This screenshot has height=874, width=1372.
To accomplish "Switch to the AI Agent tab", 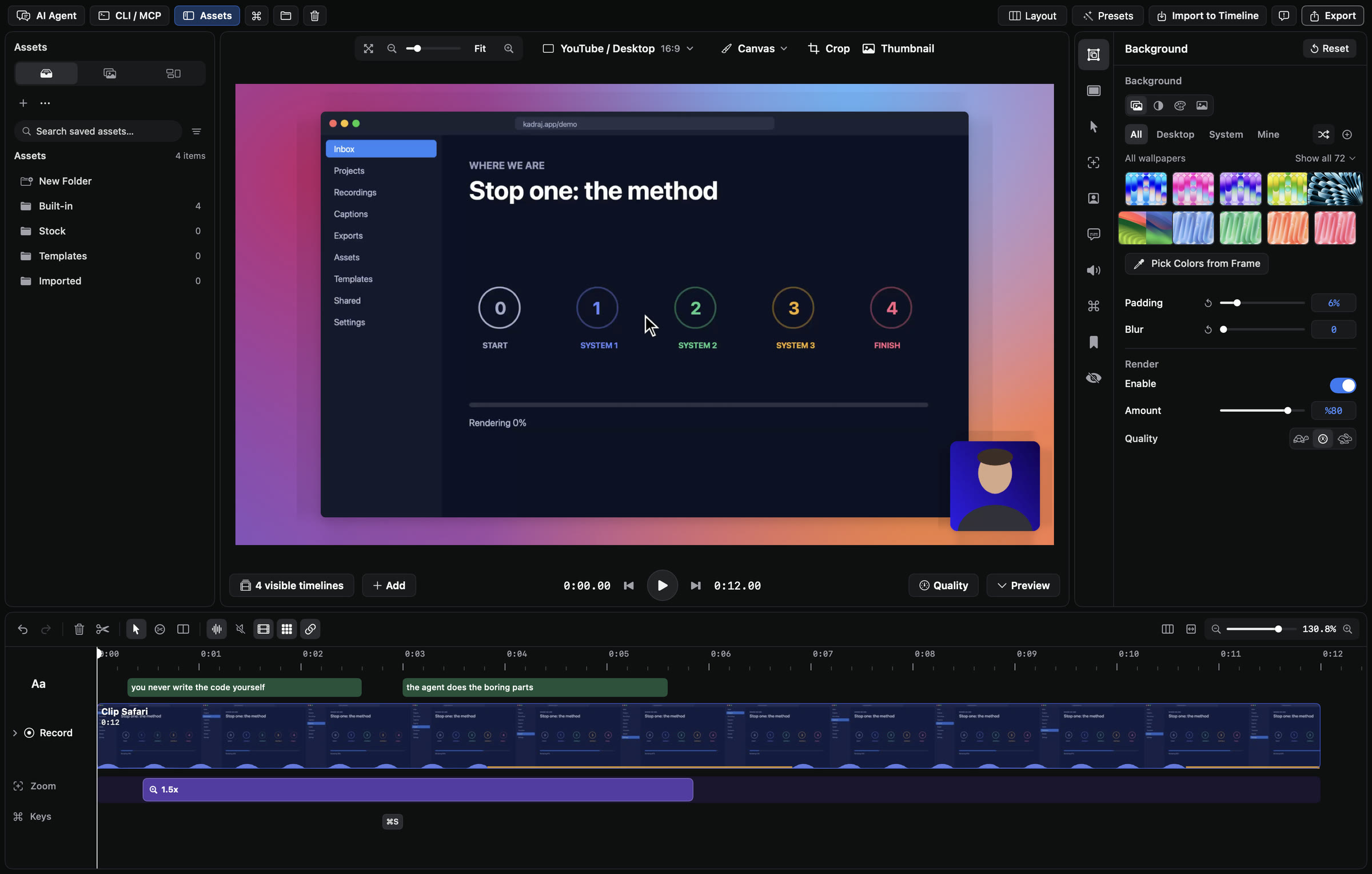I will click(46, 15).
